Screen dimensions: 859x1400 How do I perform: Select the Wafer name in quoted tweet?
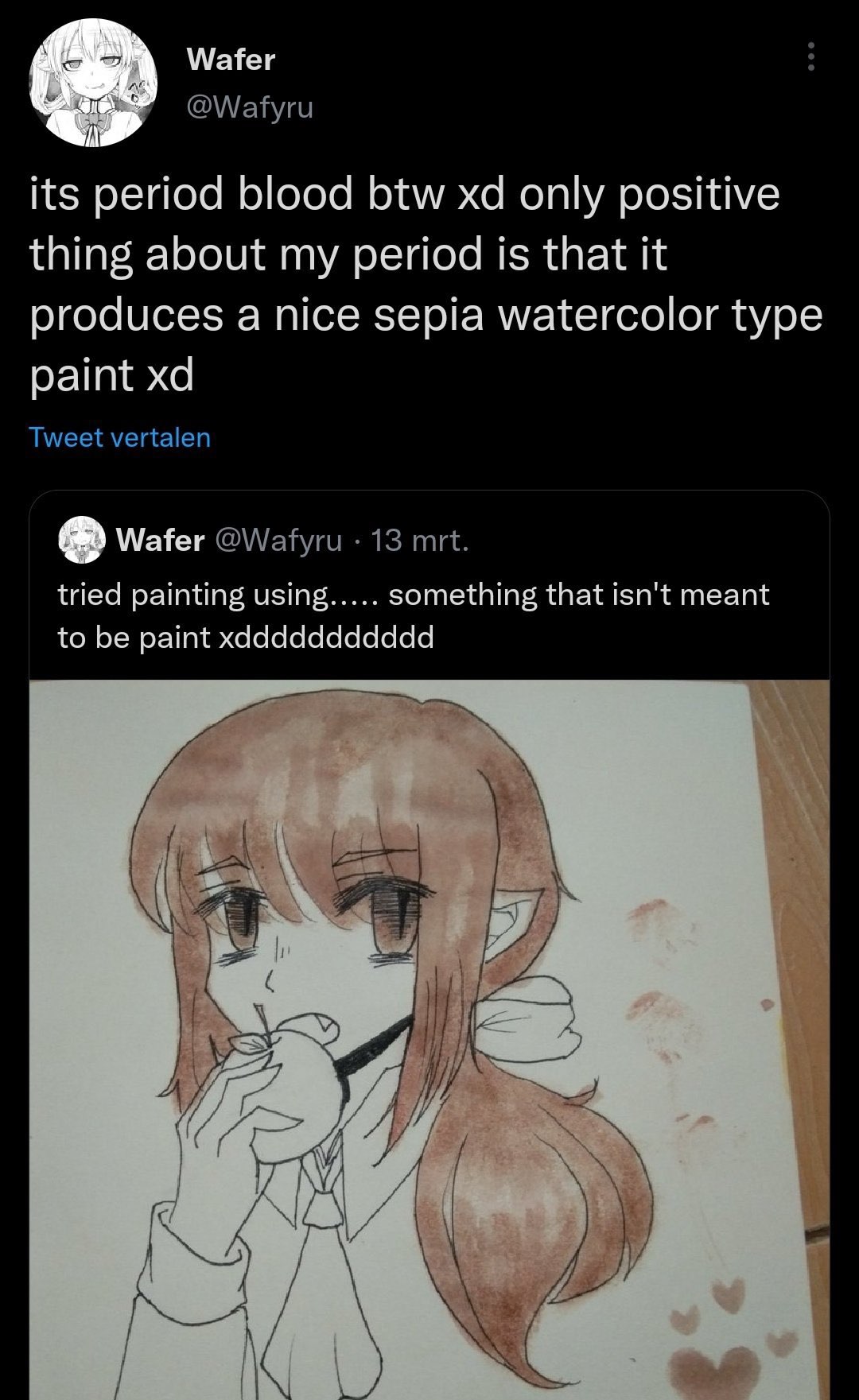(160, 541)
